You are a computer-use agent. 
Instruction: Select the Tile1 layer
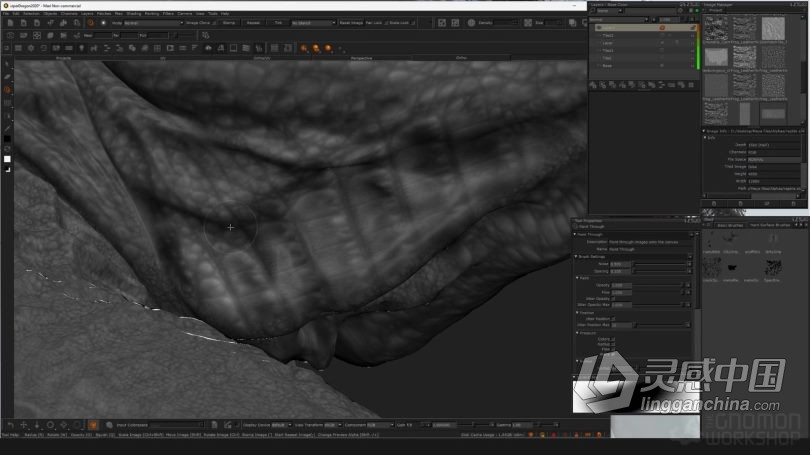tap(643, 51)
